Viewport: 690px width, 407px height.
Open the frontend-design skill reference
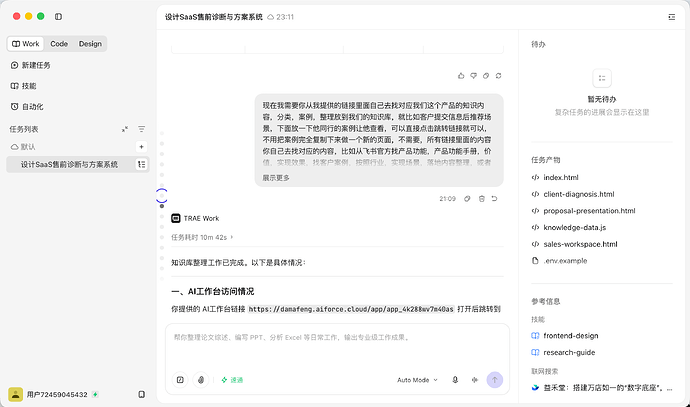[565, 336]
